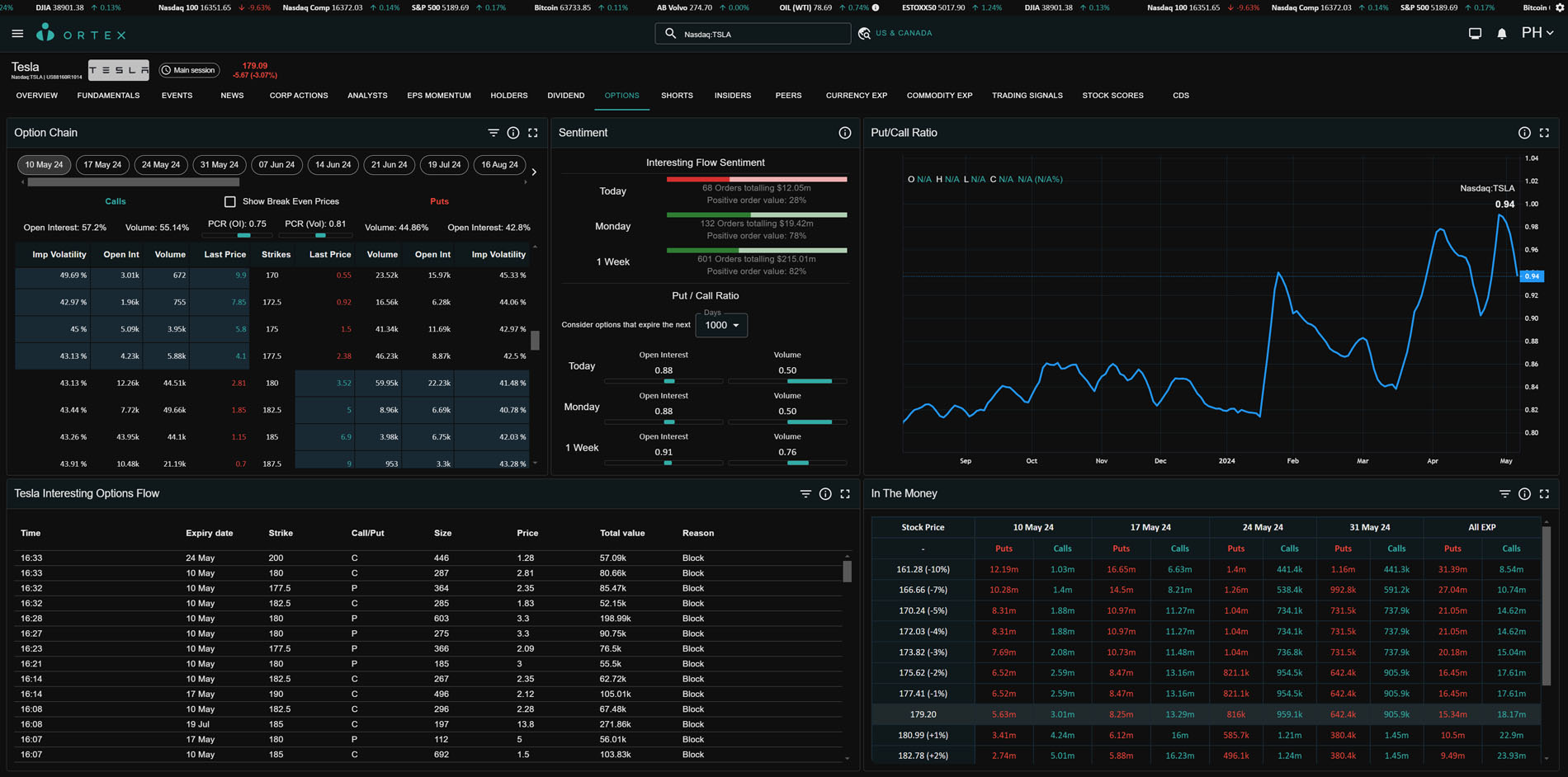Select the 17 May 24 expiry chip
Viewport: 1568px width, 777px height.
click(x=102, y=165)
